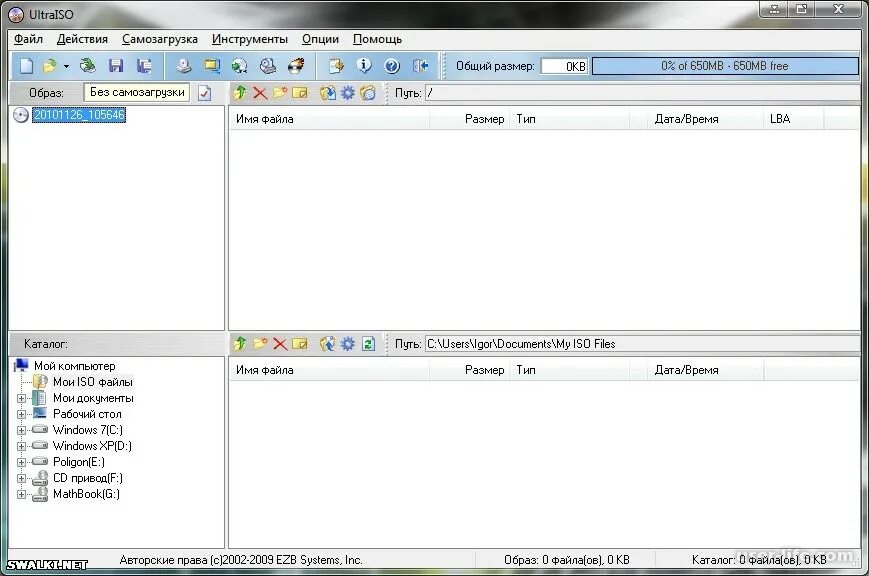
Task: Select Мои ISO файлы in the tree
Action: click(x=93, y=382)
